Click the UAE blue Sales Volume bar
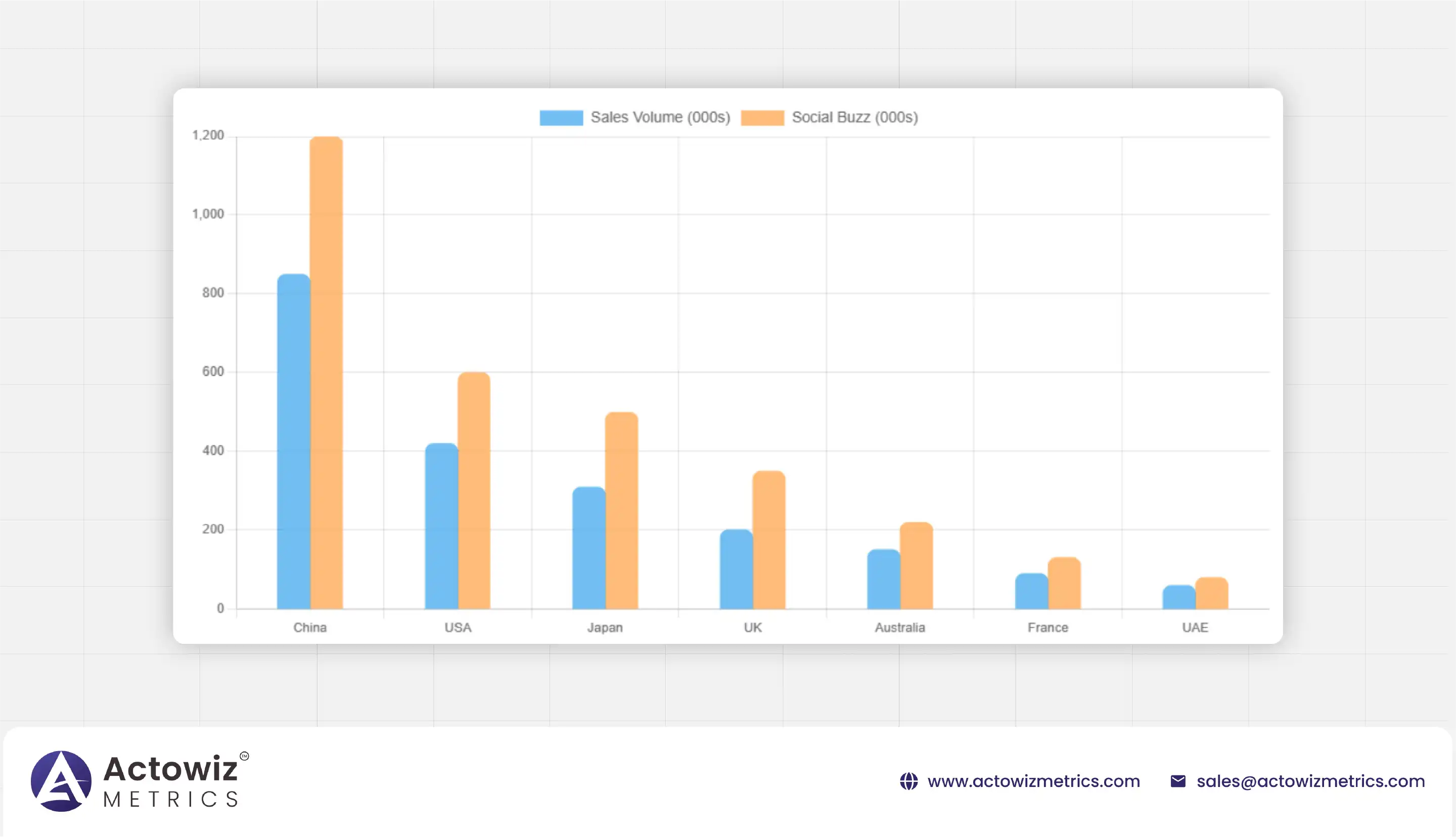1456x837 pixels. click(1178, 597)
